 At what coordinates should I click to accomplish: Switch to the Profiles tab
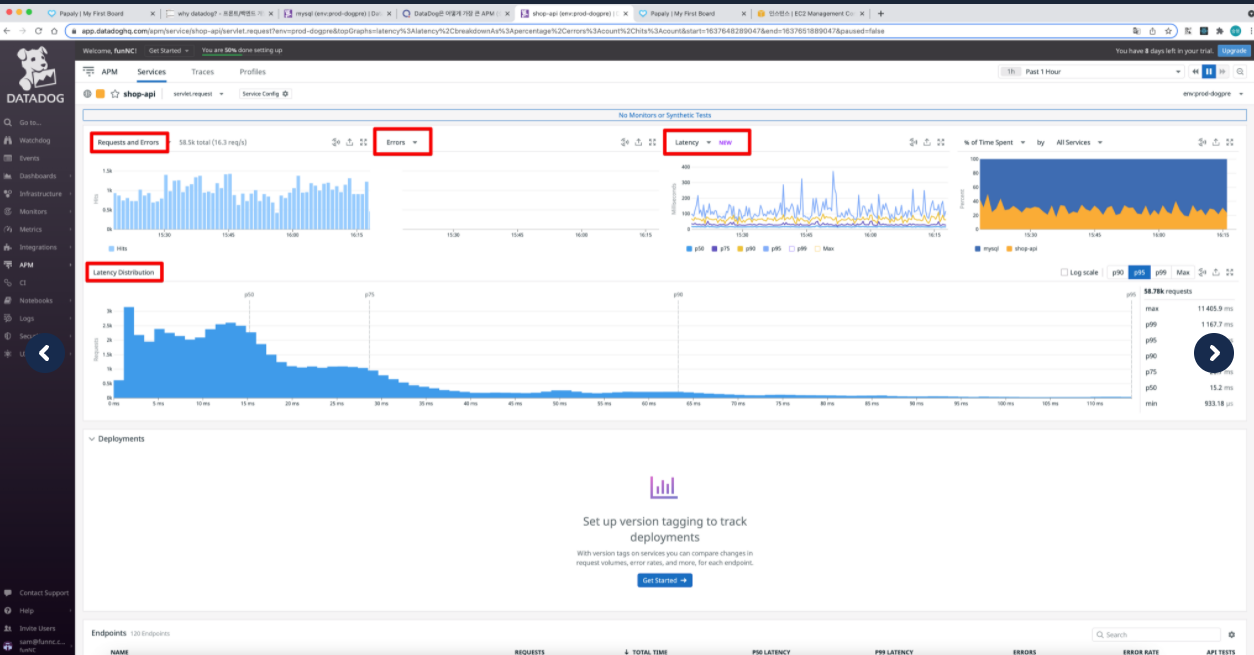pyautogui.click(x=253, y=72)
